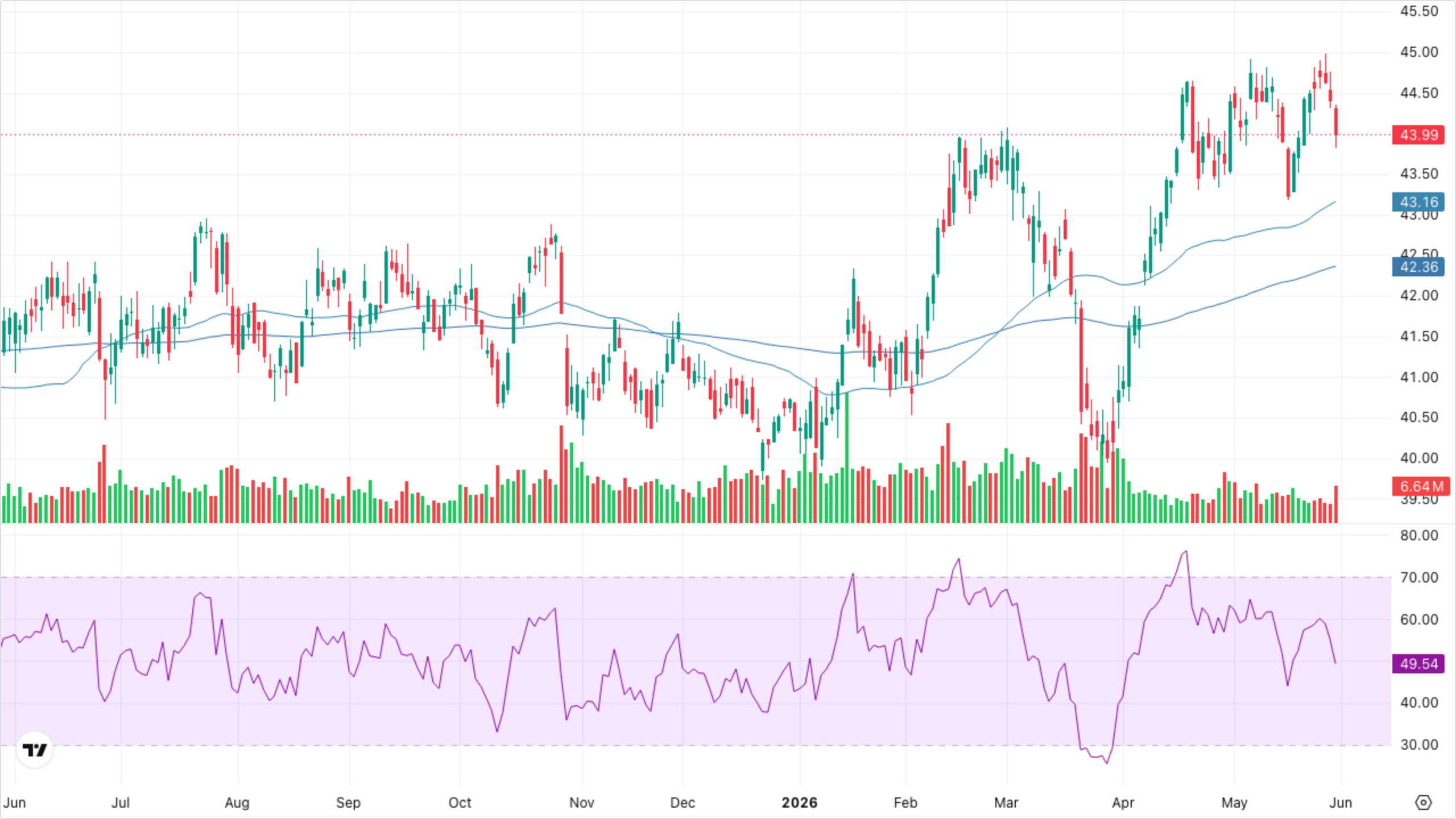Click the TradingView logo icon

pos(35,750)
